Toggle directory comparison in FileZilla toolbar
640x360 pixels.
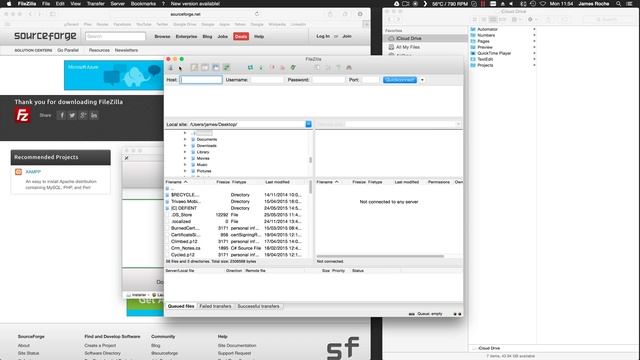(328, 68)
